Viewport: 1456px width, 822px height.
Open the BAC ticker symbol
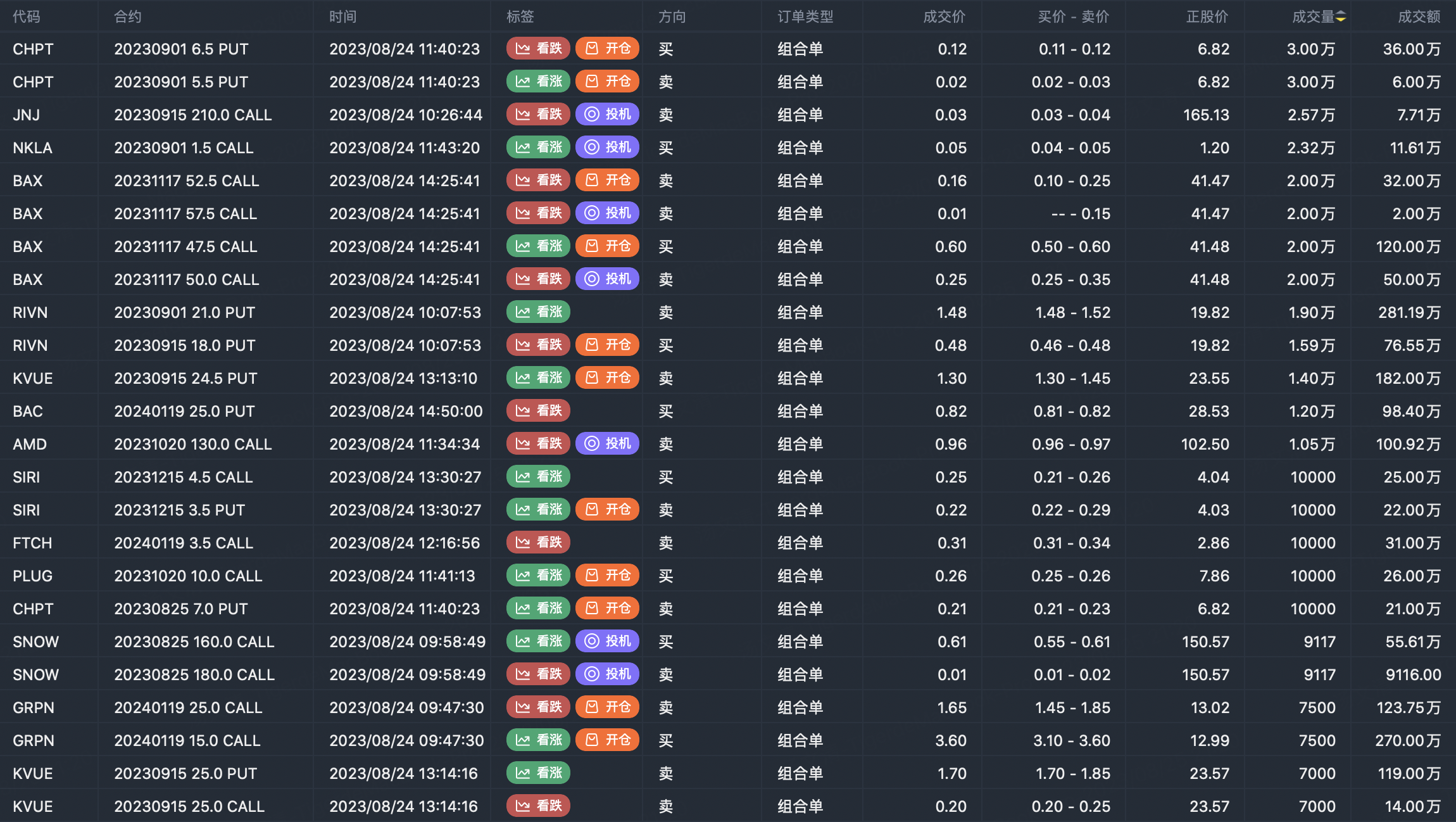[28, 411]
